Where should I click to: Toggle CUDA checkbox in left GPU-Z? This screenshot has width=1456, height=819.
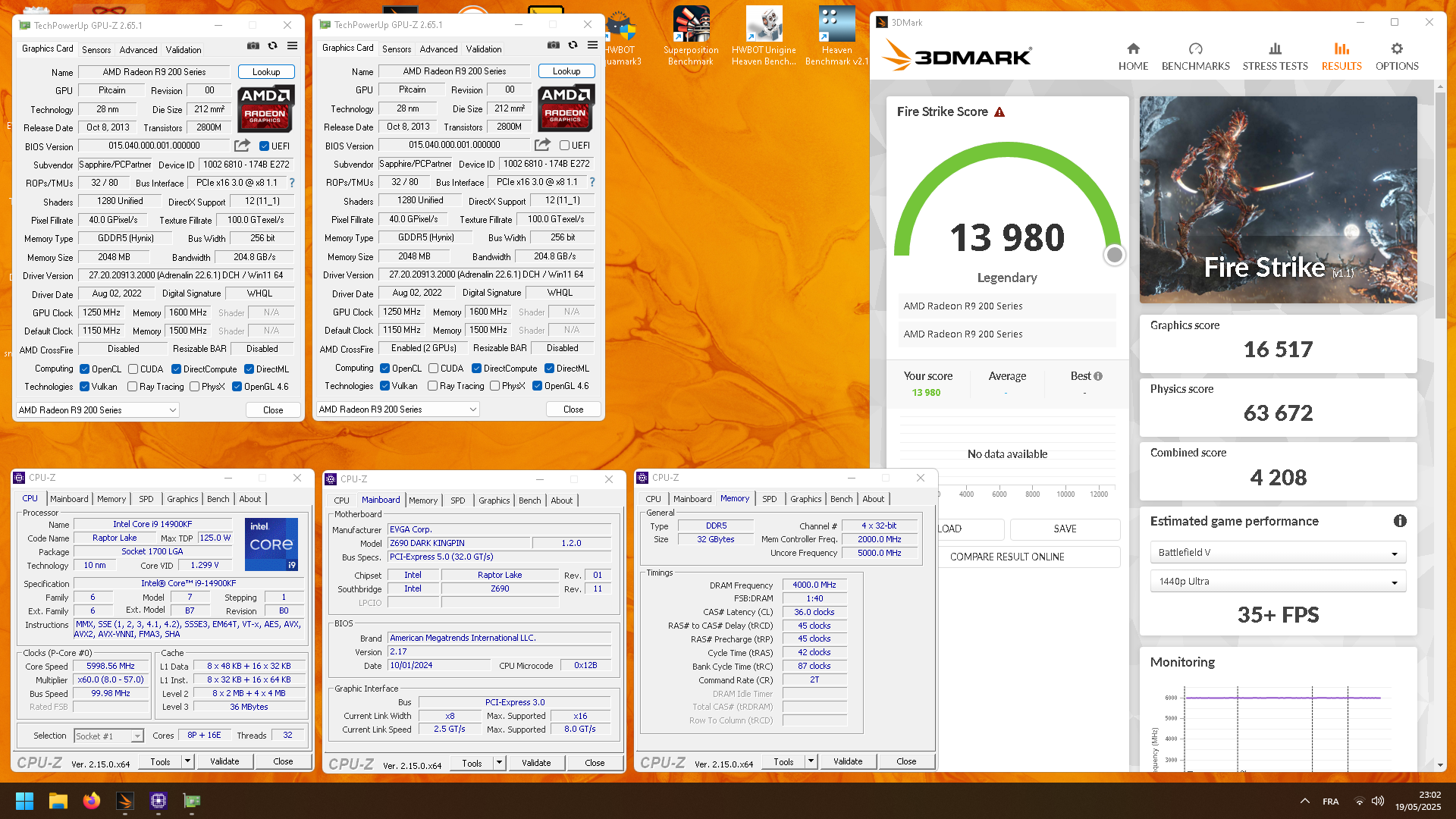click(133, 369)
